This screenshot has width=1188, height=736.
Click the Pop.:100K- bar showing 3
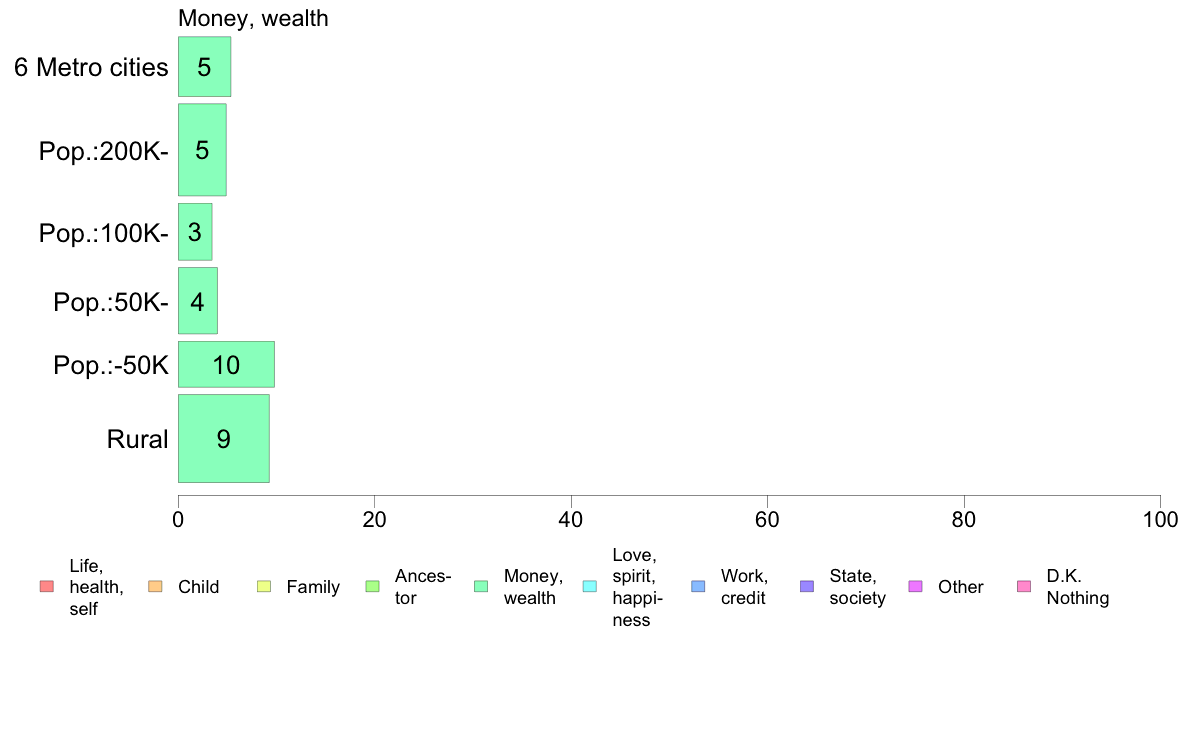(x=195, y=232)
